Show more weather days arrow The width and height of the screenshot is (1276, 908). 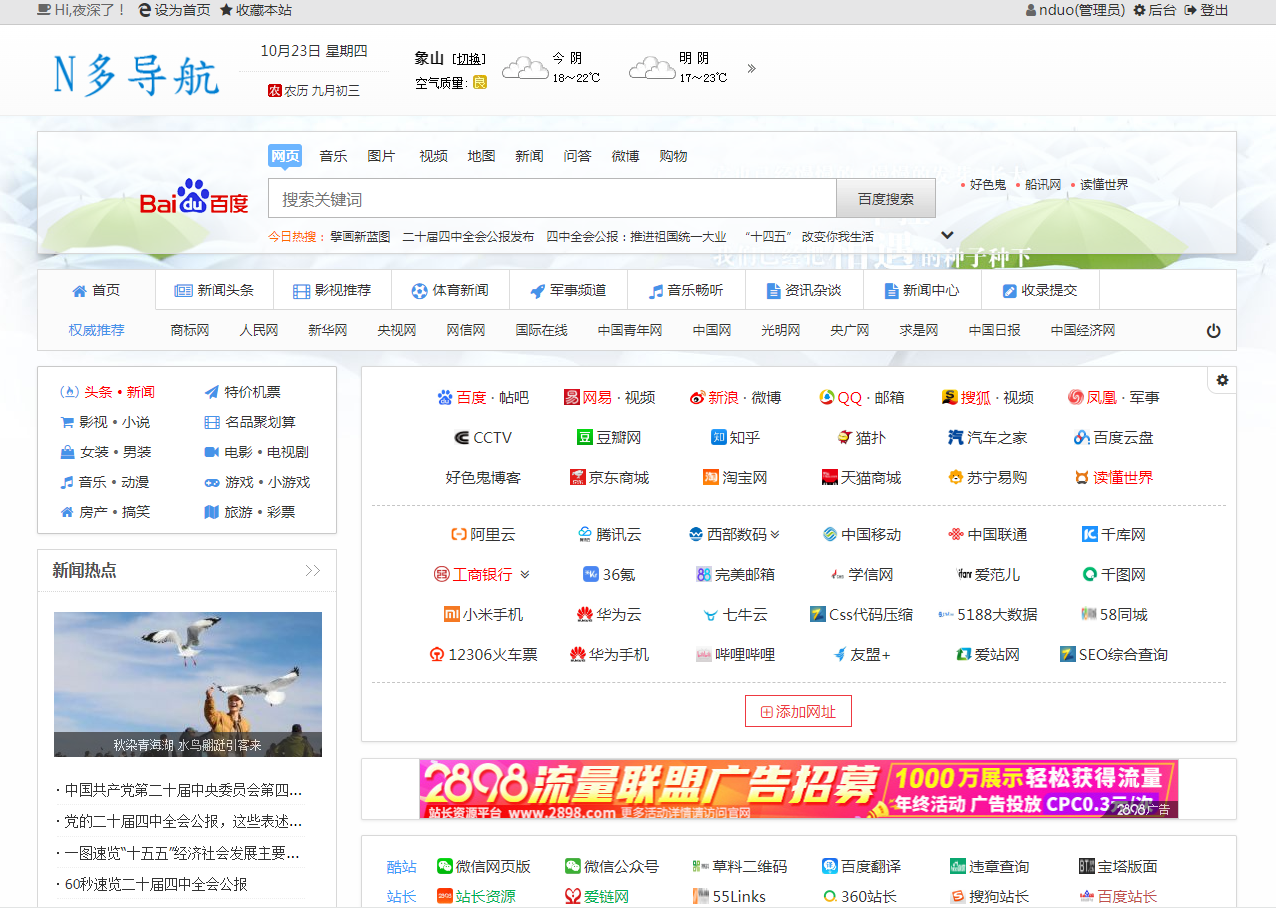click(751, 69)
